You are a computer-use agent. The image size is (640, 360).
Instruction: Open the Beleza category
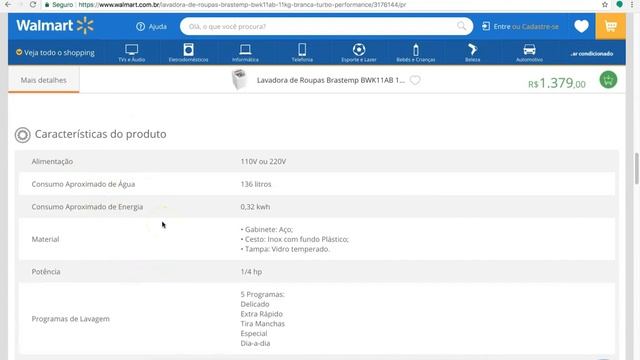tap(472, 53)
